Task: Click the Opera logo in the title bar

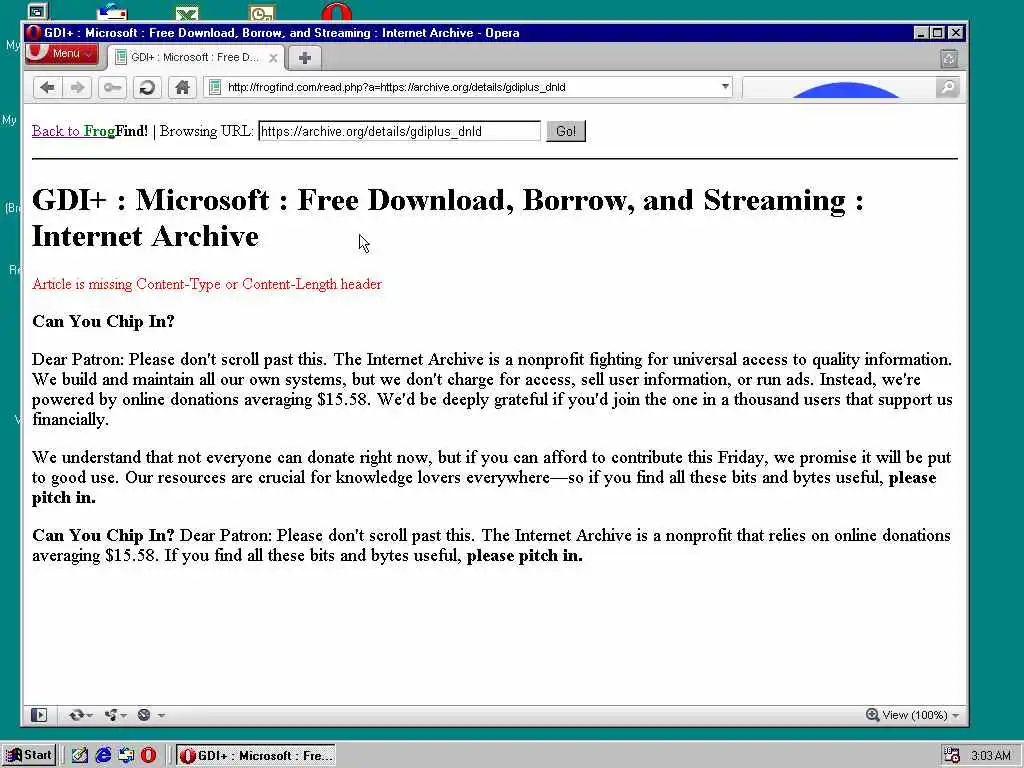Action: 33,33
